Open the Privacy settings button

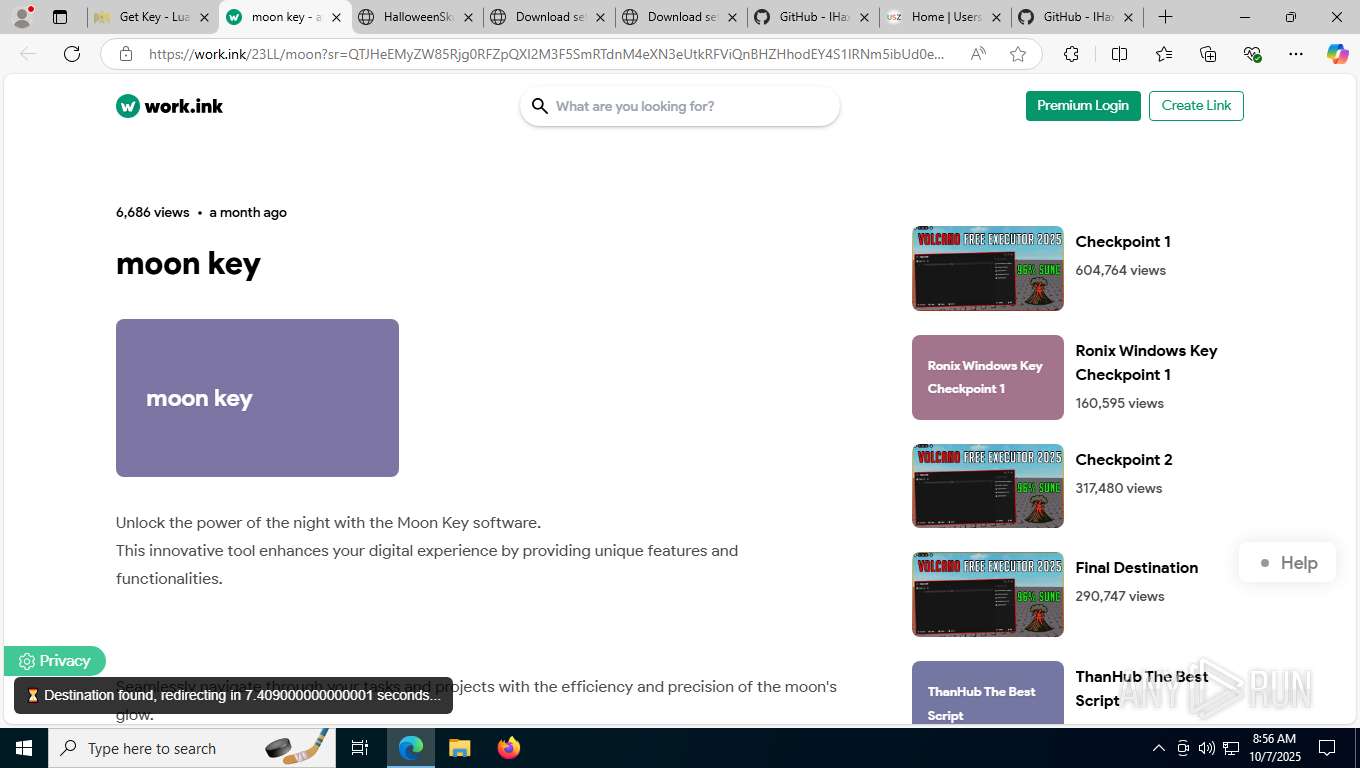tap(54, 661)
